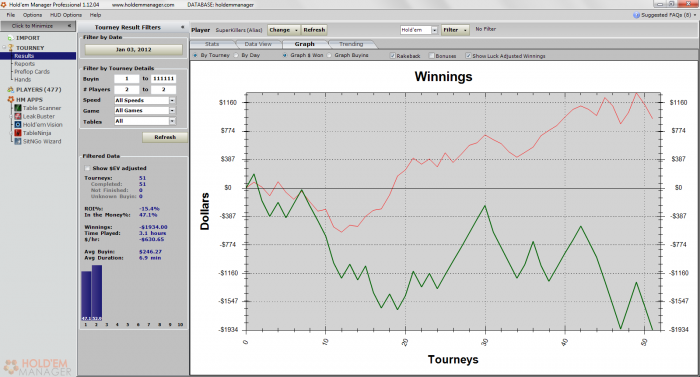Select the By Tourney radio button
Viewport: 700px width, 377px height.
(x=196, y=55)
